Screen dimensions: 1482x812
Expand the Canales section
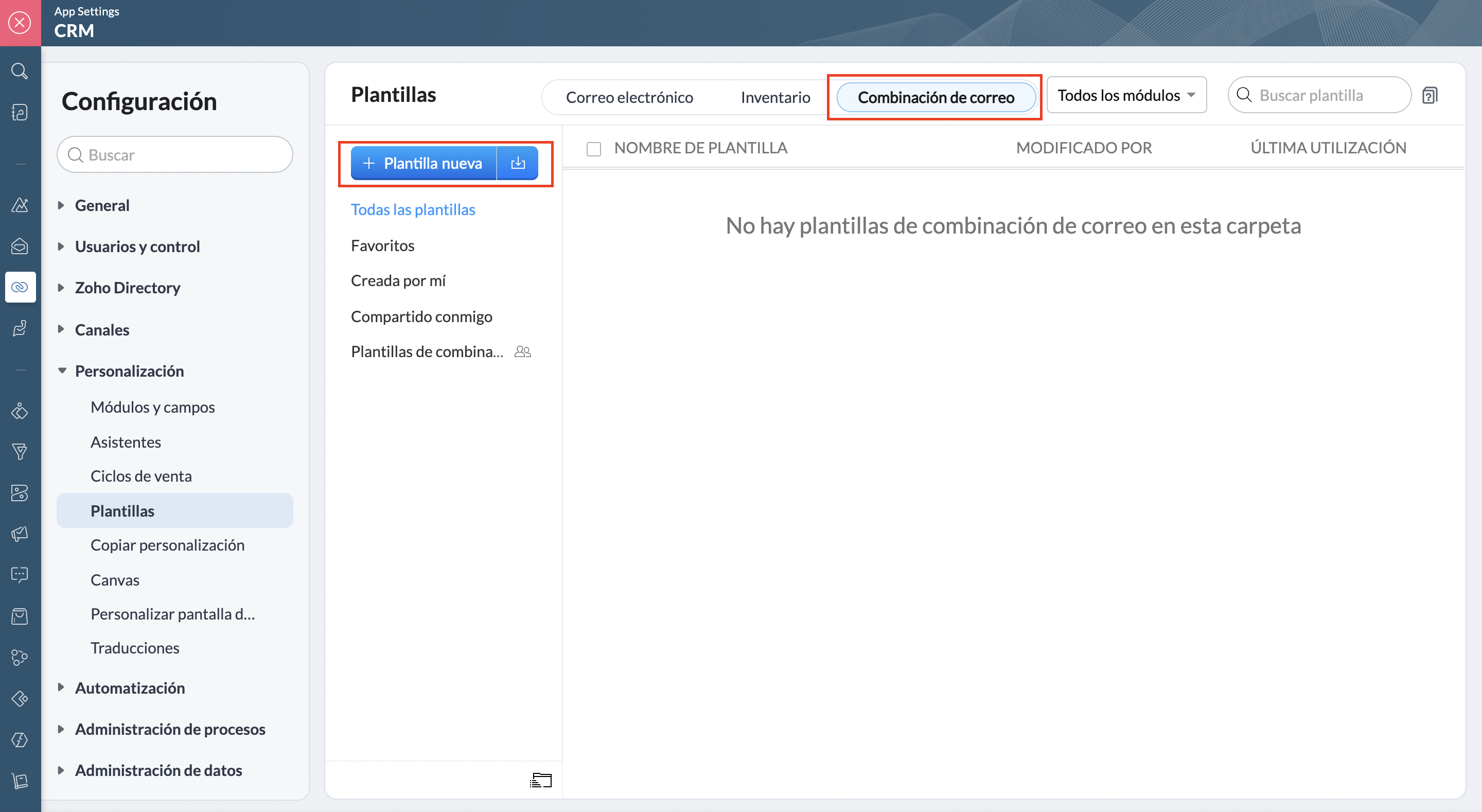point(61,329)
